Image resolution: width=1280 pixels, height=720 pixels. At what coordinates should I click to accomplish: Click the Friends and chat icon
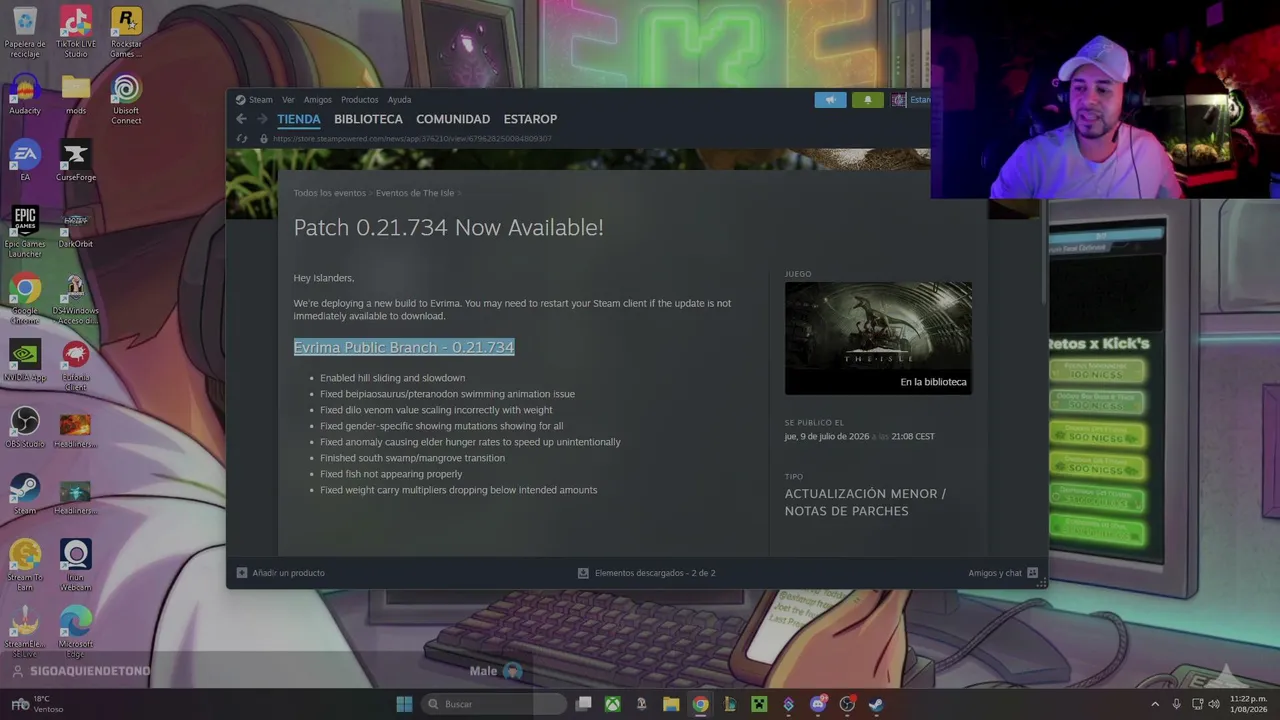pos(1033,573)
